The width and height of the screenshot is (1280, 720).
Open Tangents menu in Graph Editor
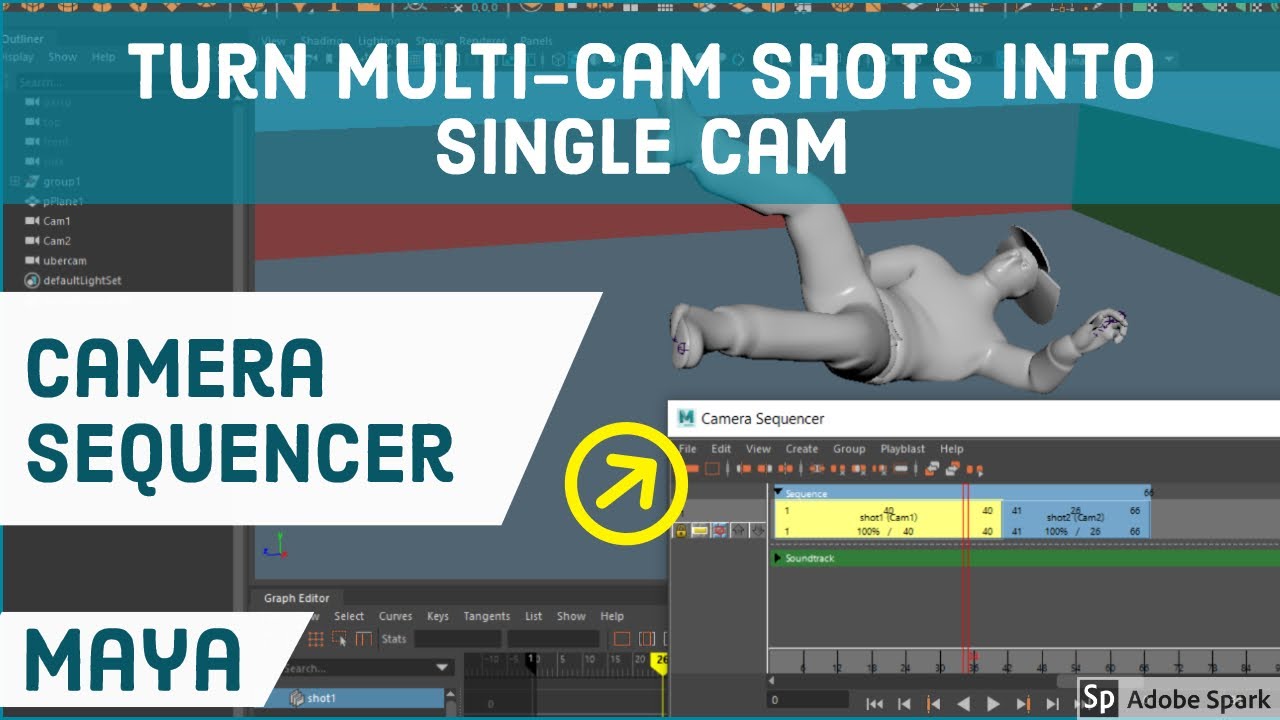pos(487,616)
